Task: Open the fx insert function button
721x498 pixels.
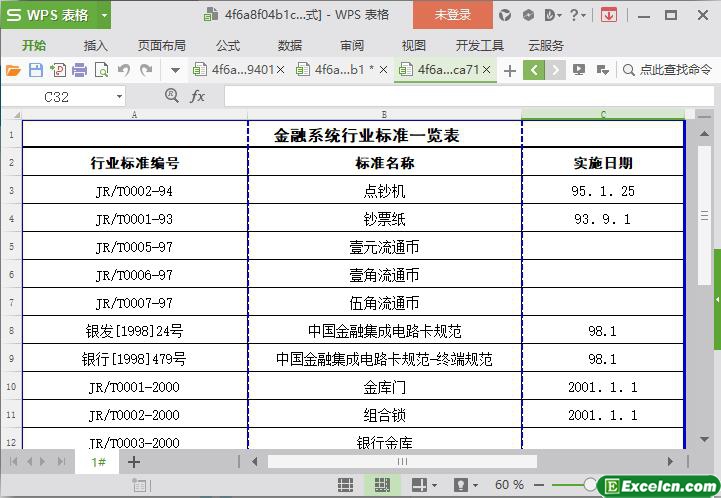Action: pyautogui.click(x=197, y=96)
